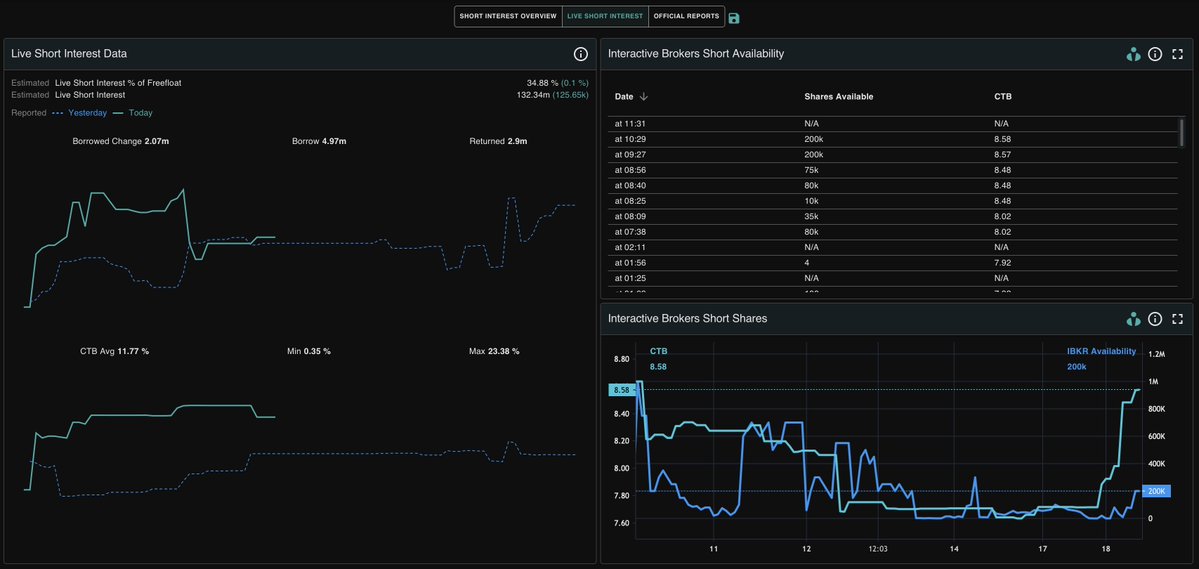Open info icon in Live Short Interest Data panel
1199x569 pixels.
(x=580, y=54)
